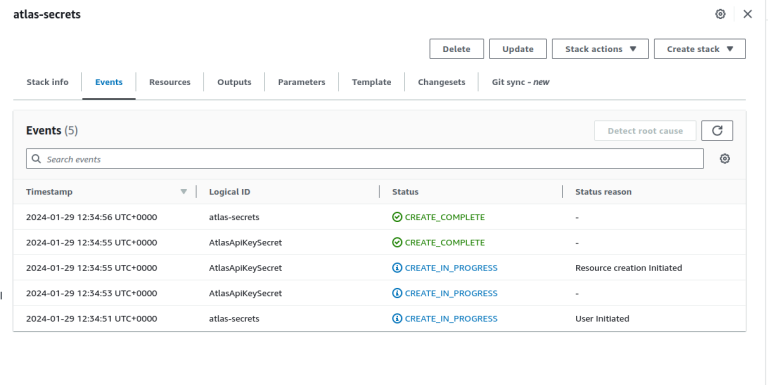The width and height of the screenshot is (768, 385).
Task: Focus the Search events input field
Action: [x=365, y=159]
